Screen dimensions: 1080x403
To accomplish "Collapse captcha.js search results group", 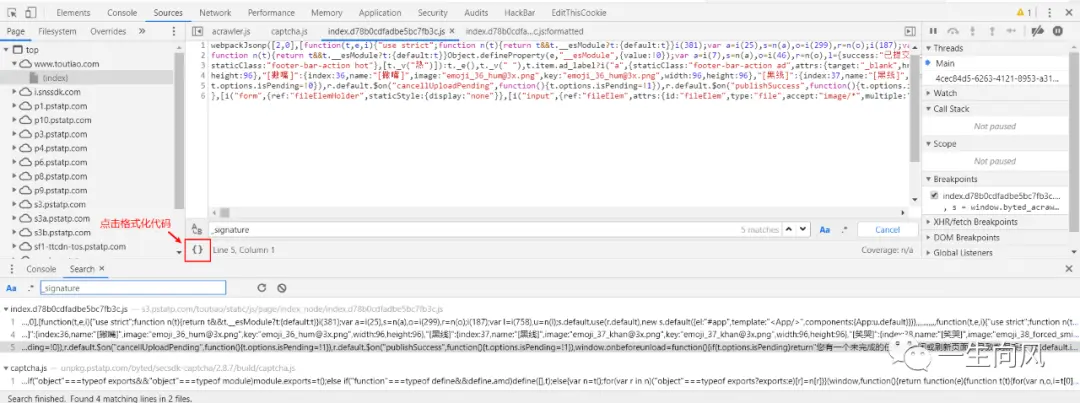I will point(6,368).
